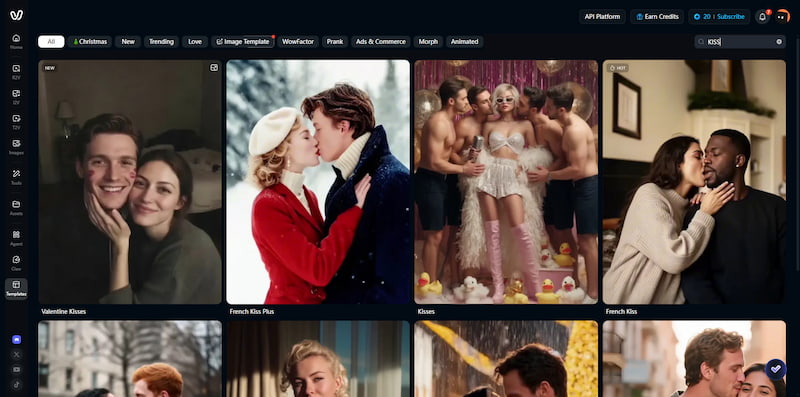
Task: Select the Trending filter tab
Action: click(161, 42)
